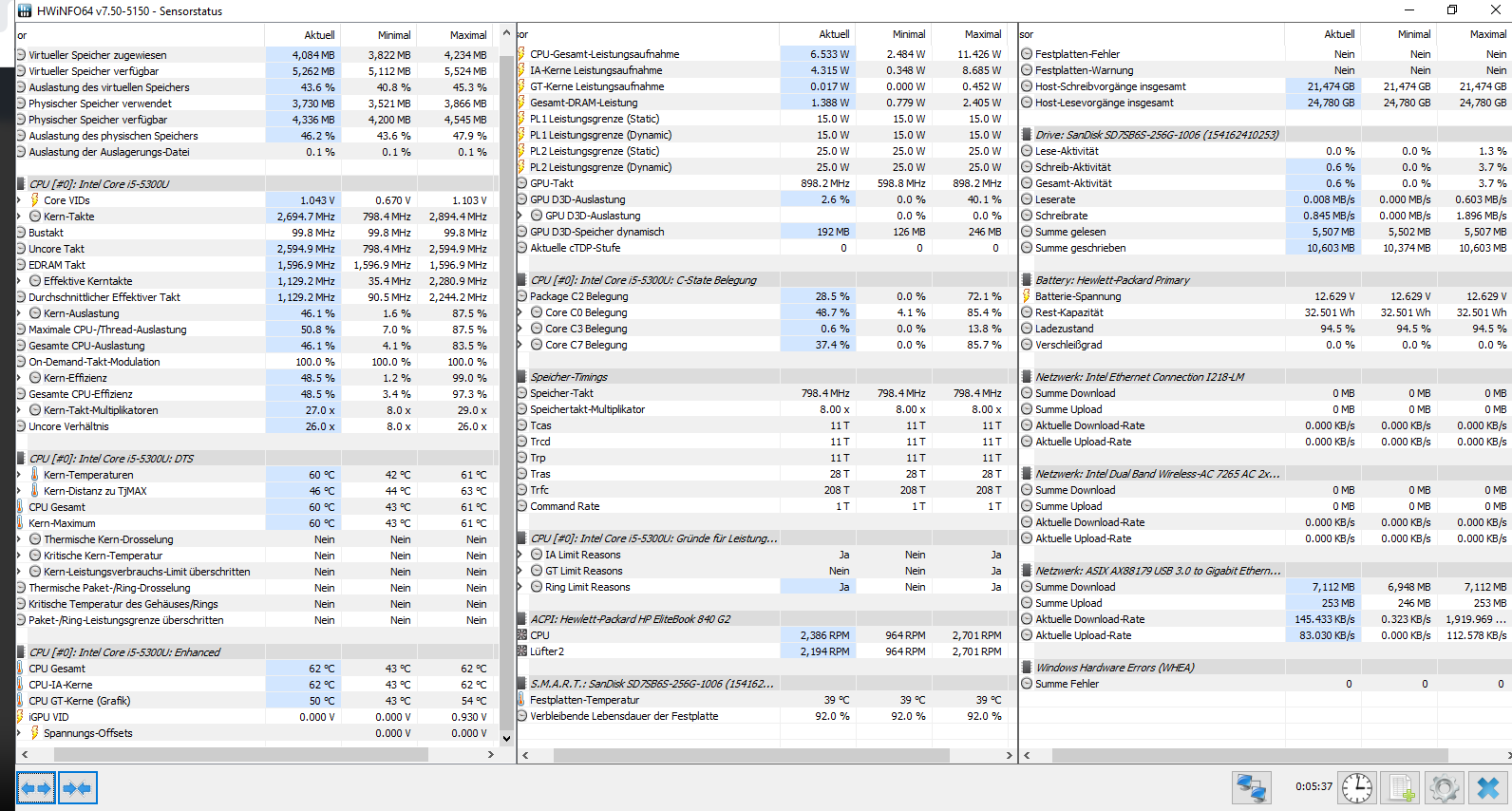
Task: Expand the Kern-Auslastung row
Action: point(19,313)
